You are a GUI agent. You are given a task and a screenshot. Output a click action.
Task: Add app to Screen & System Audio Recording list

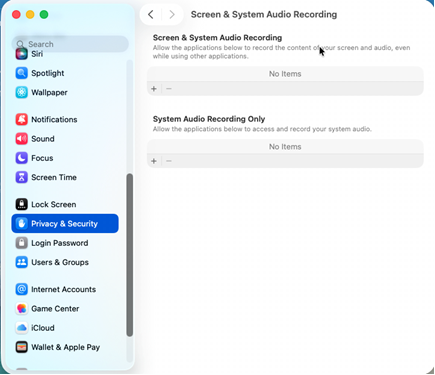(154, 89)
